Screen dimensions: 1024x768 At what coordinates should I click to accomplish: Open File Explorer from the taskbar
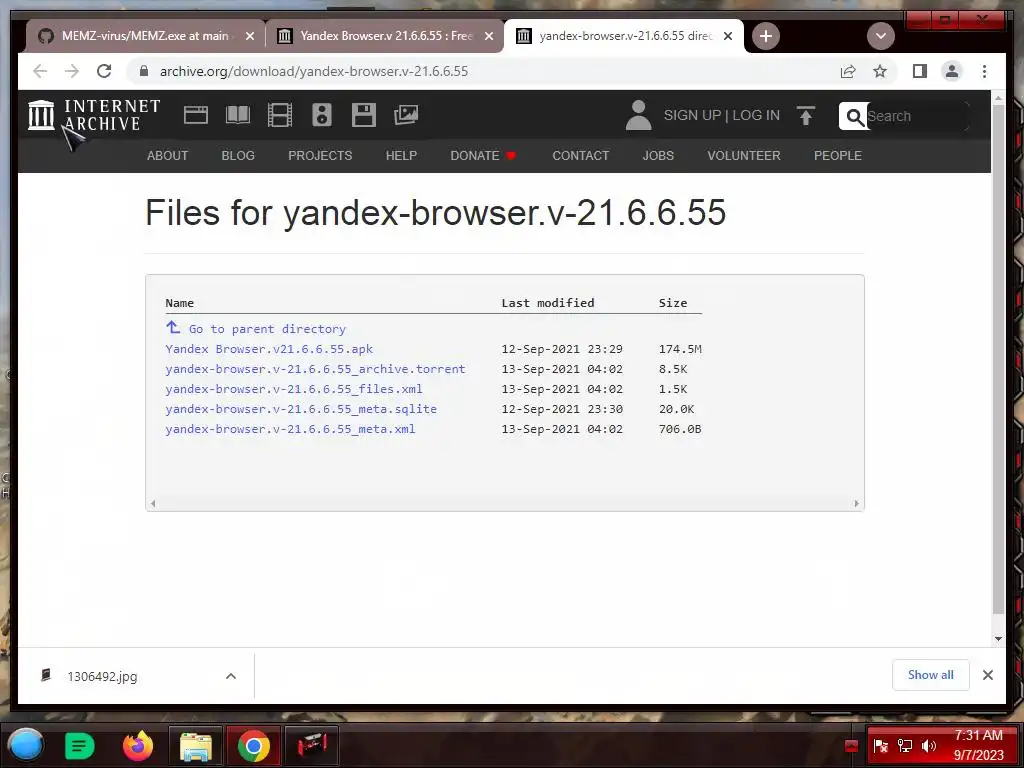tap(196, 746)
